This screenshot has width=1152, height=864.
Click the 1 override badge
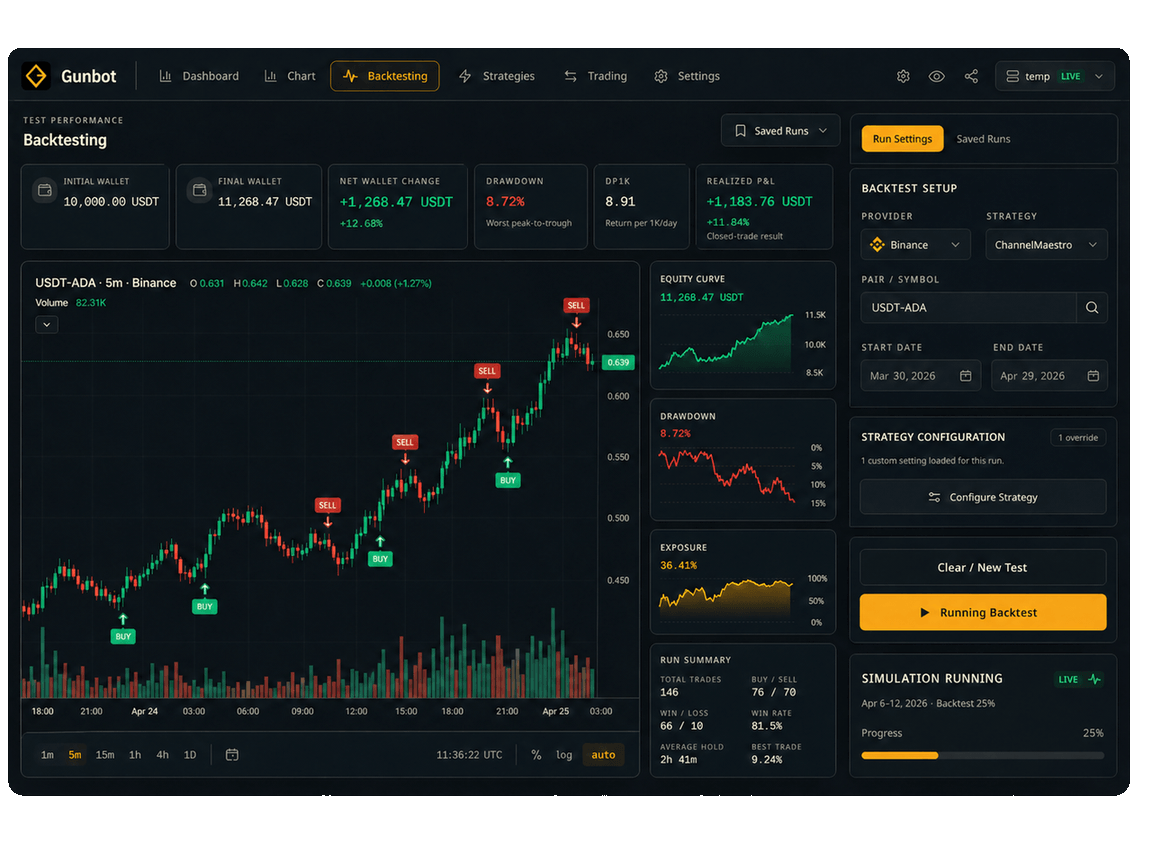click(x=1078, y=438)
